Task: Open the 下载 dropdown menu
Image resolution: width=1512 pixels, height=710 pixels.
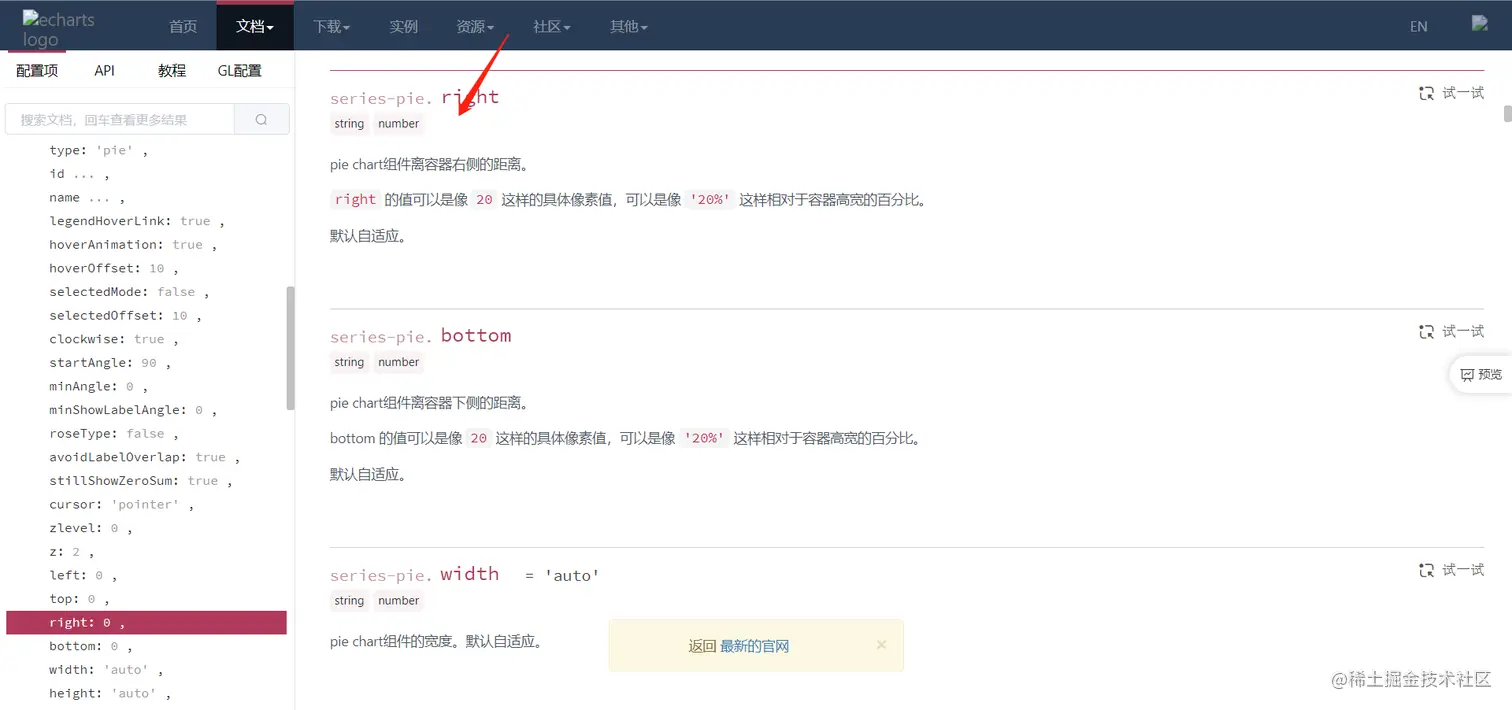Action: click(x=331, y=26)
